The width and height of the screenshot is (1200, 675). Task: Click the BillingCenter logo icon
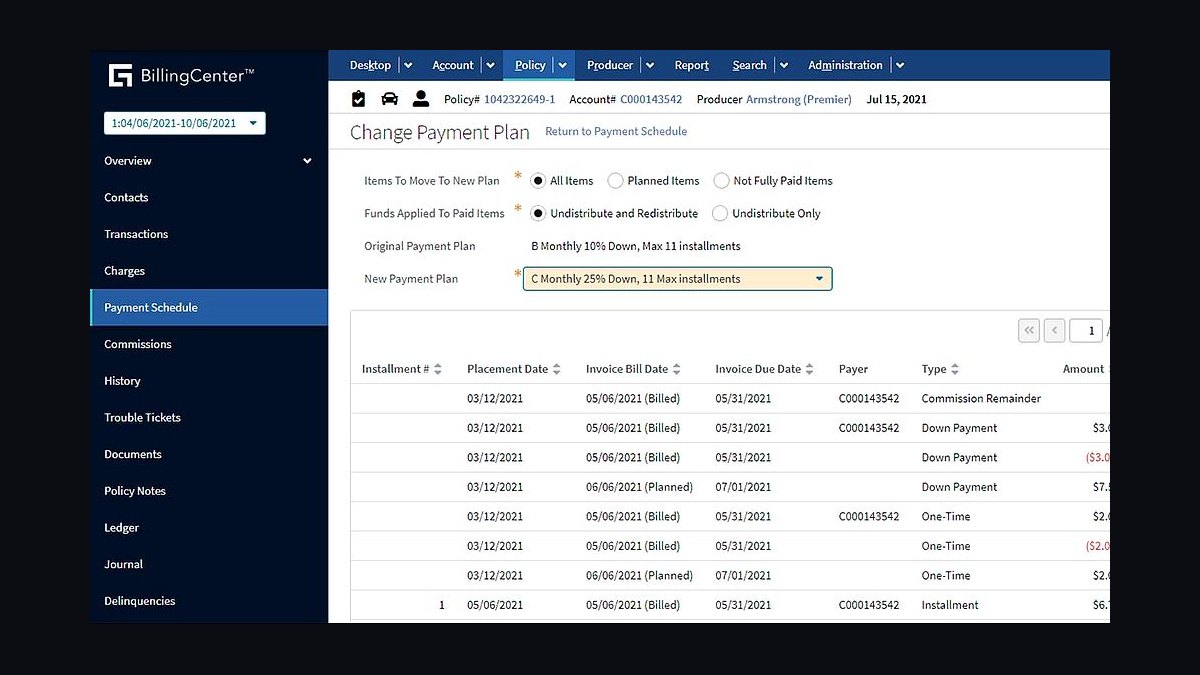120,76
